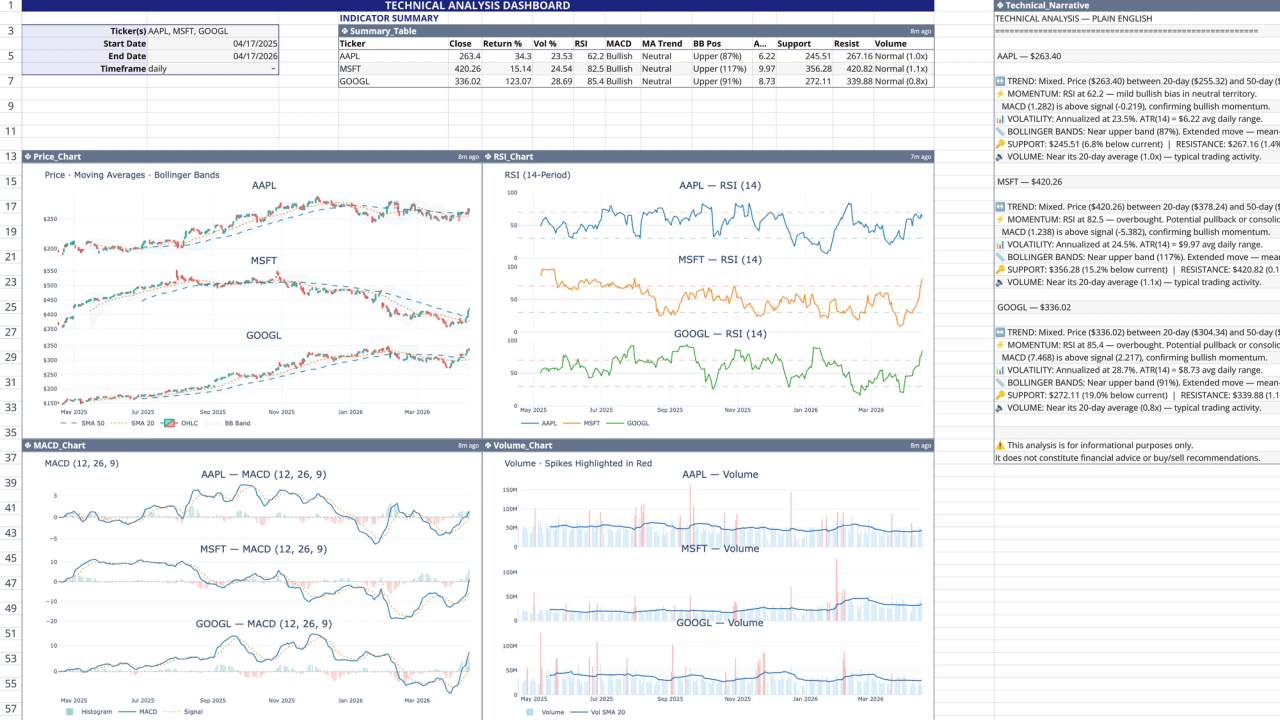Click the key support icon for MSFT
The height and width of the screenshot is (720, 1280).
(x=1000, y=269)
